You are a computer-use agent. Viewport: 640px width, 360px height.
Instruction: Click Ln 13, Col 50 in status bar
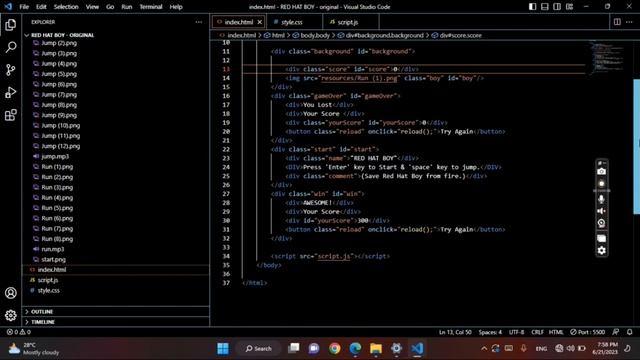coord(455,332)
